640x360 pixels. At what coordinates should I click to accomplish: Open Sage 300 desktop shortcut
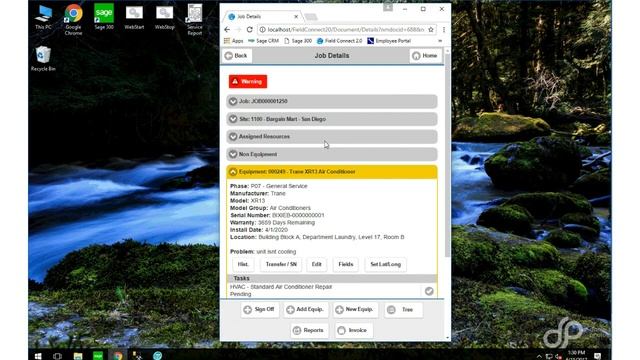point(104,17)
